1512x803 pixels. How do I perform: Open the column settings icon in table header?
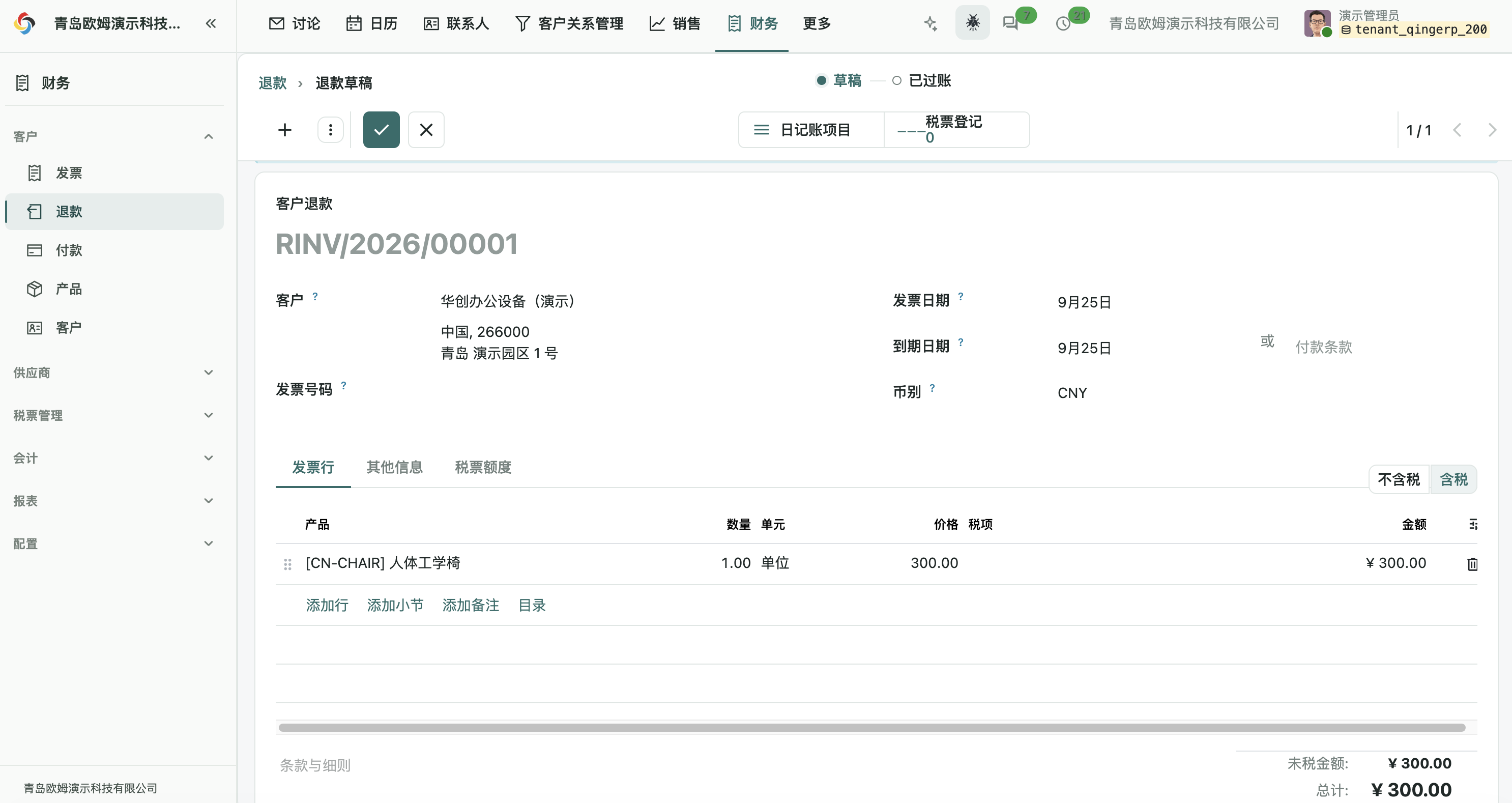pos(1473,524)
